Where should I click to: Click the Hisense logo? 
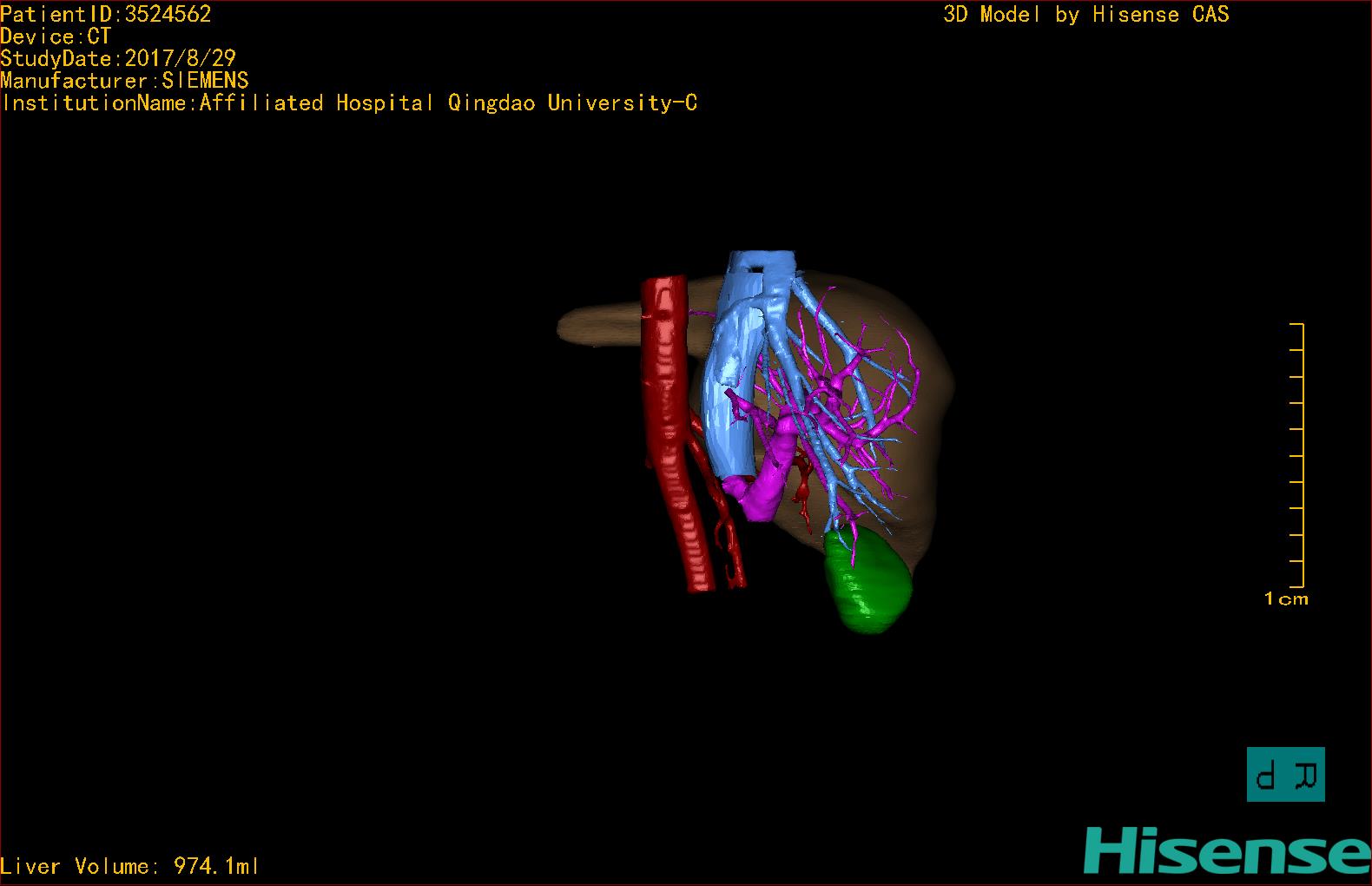tap(1227, 851)
